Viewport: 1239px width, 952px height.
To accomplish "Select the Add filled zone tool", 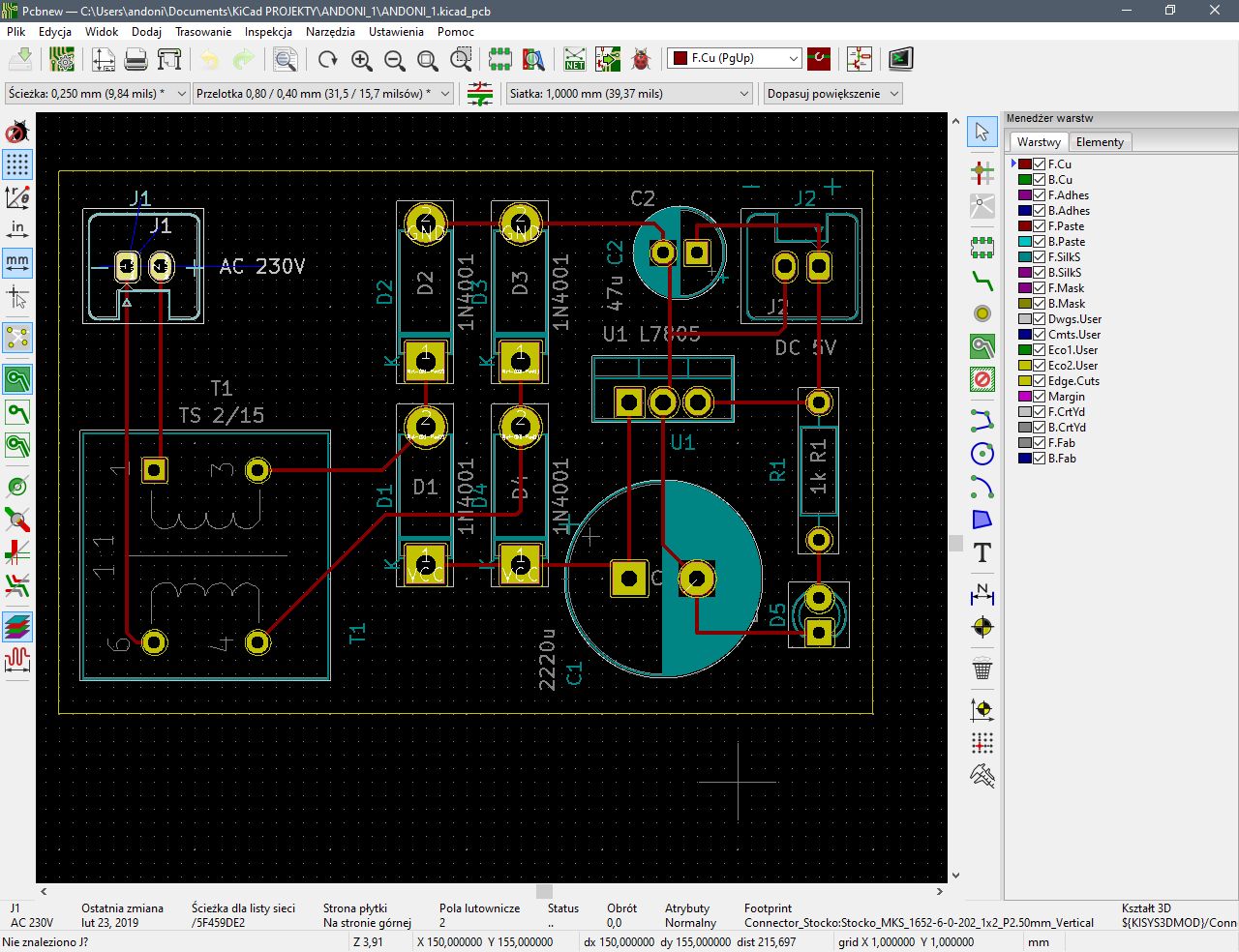I will [x=982, y=346].
